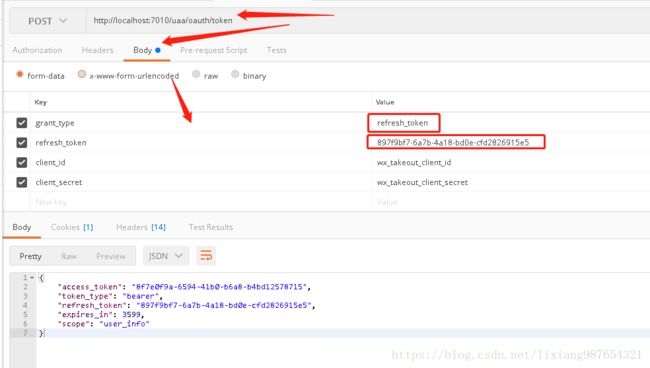Open the POST method dropdown
This screenshot has width=650, height=368.
[x=47, y=21]
